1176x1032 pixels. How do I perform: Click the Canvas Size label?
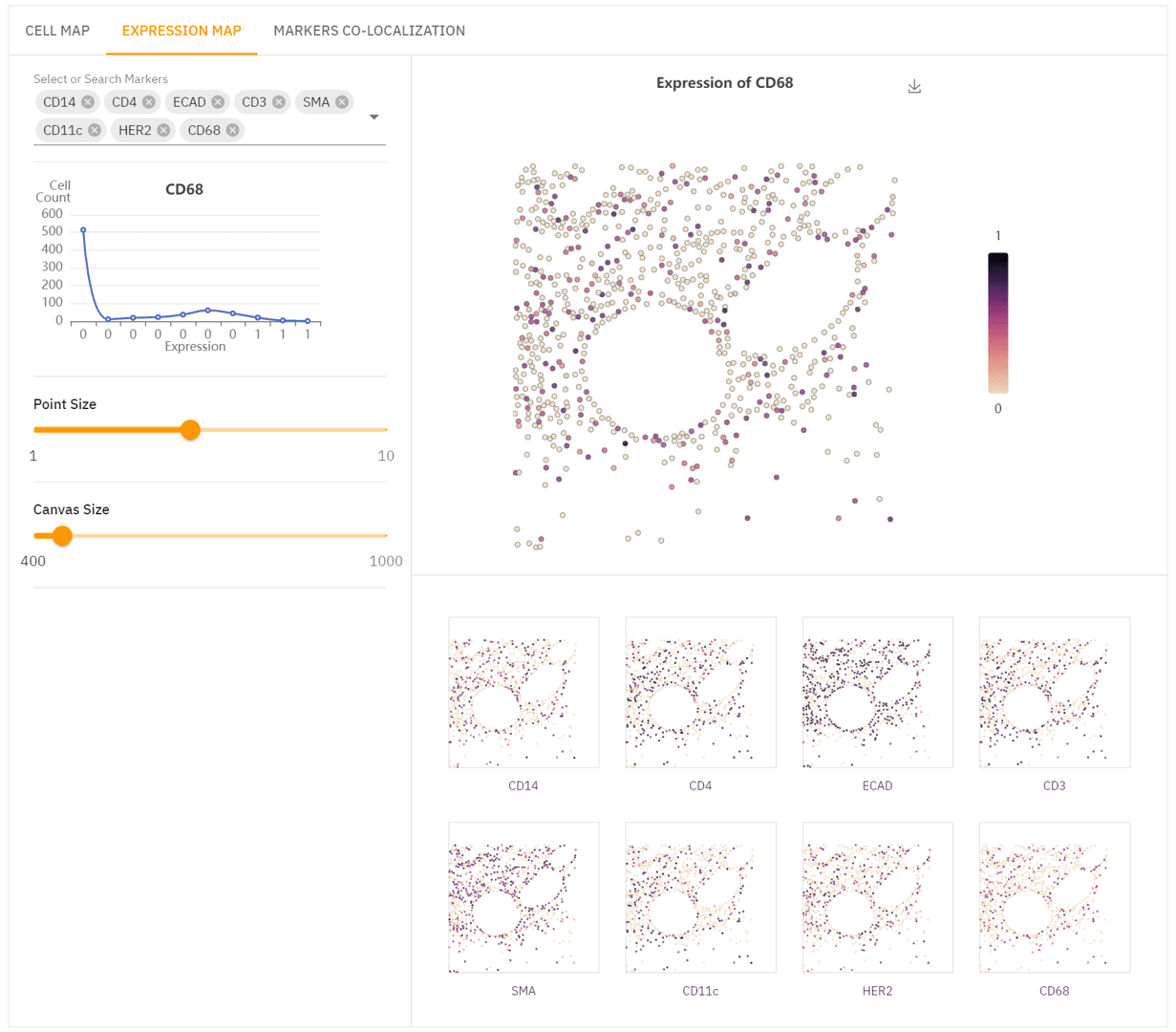coord(72,509)
